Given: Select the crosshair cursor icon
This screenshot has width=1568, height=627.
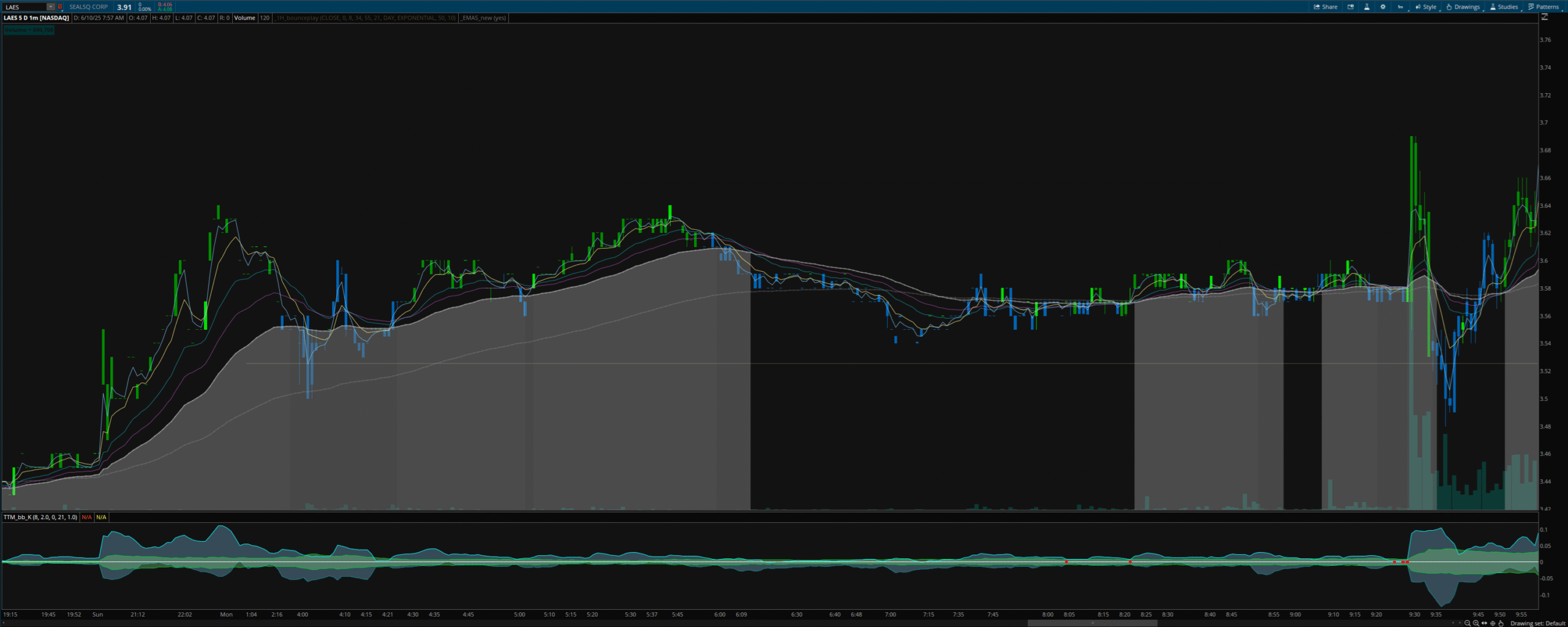Looking at the screenshot, I should click(1493, 623).
